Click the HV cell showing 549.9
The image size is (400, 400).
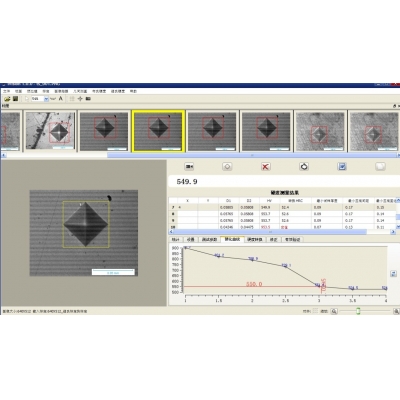pyautogui.click(x=269, y=207)
